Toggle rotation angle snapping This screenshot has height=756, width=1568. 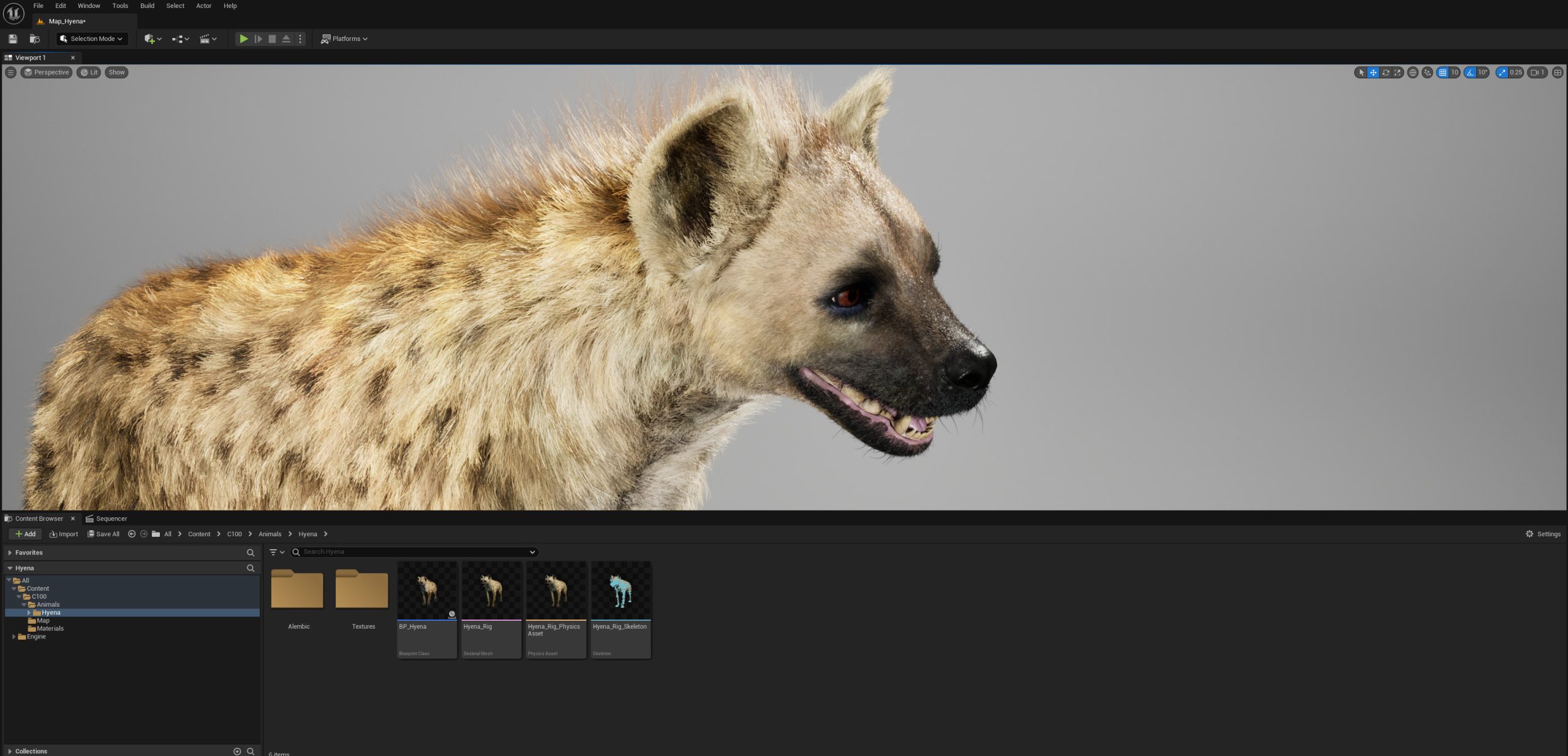pyautogui.click(x=1470, y=72)
